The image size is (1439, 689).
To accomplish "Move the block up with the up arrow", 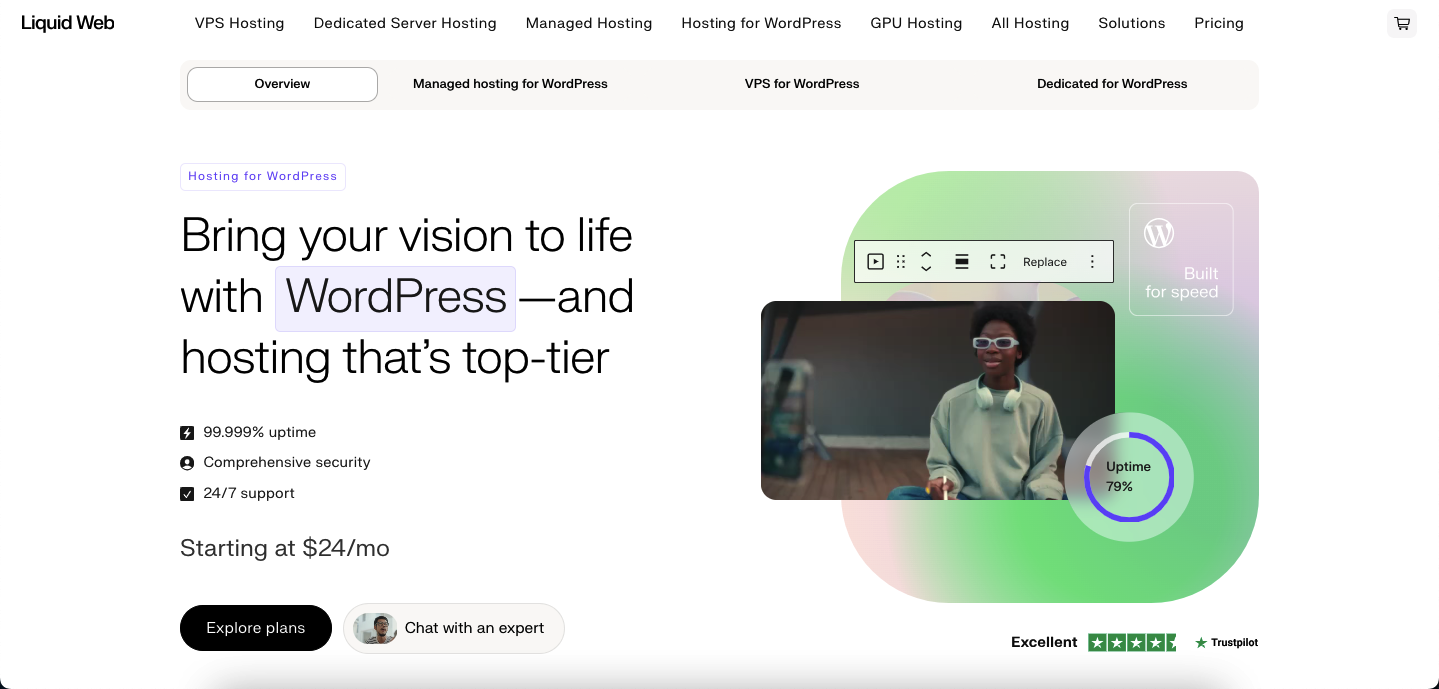I will (x=926, y=254).
